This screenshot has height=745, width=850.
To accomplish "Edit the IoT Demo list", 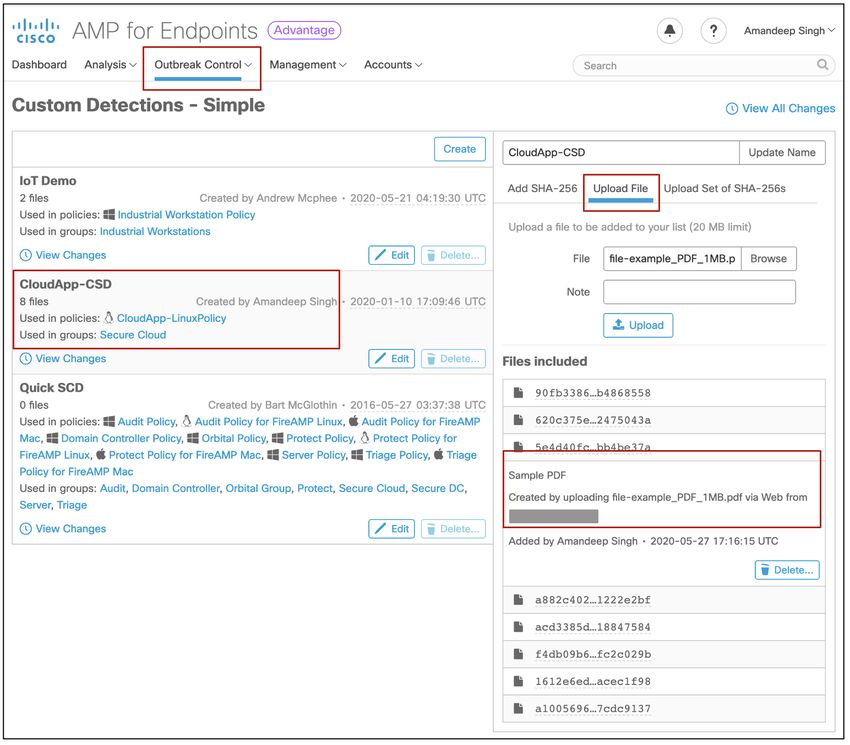I will (391, 255).
